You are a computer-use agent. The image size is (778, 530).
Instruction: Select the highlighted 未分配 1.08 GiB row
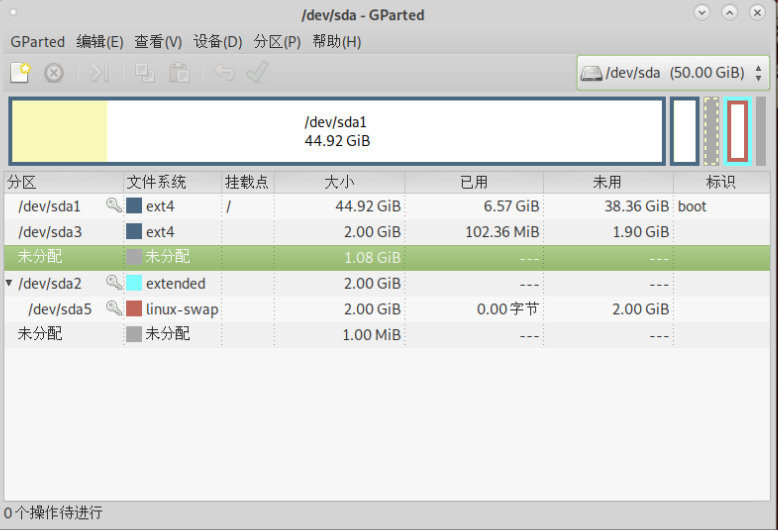tap(387, 258)
